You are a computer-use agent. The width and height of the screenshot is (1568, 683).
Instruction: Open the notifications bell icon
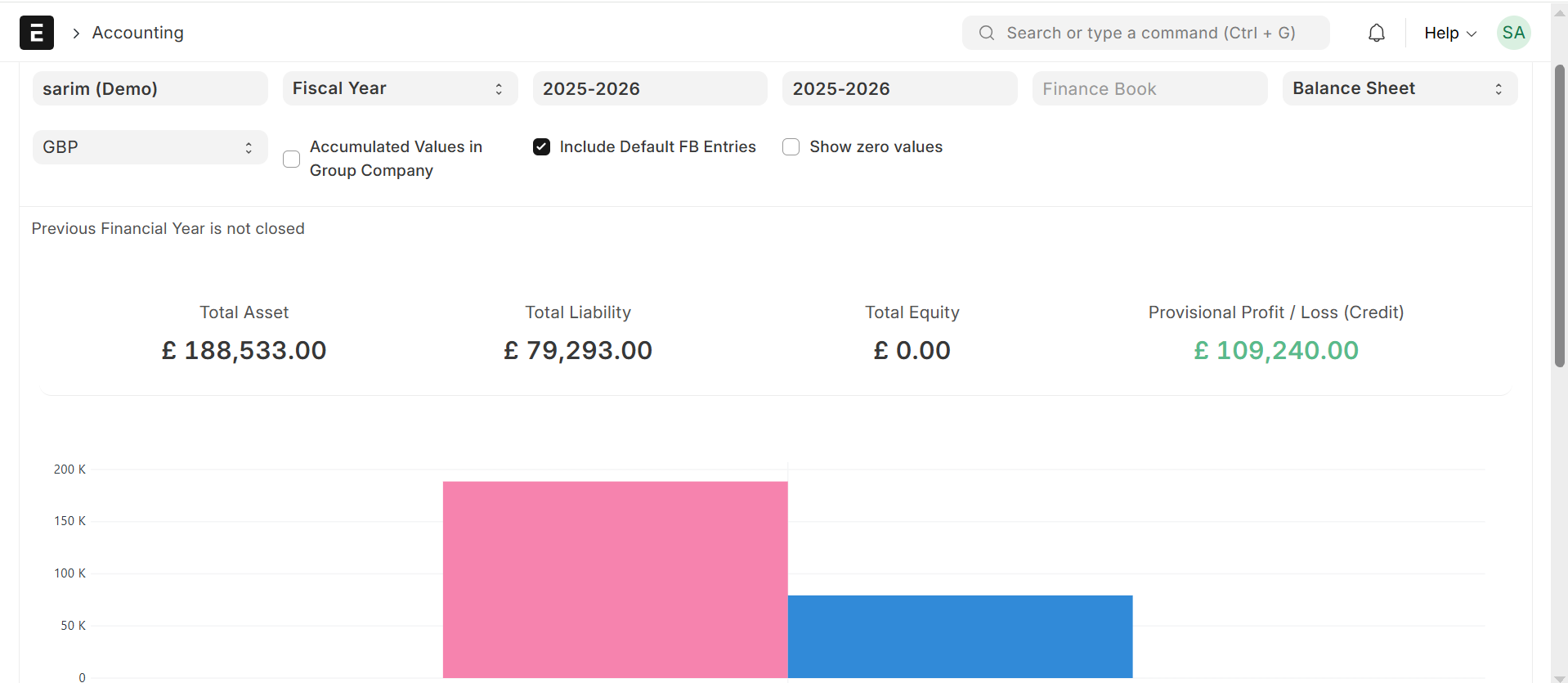[1377, 33]
